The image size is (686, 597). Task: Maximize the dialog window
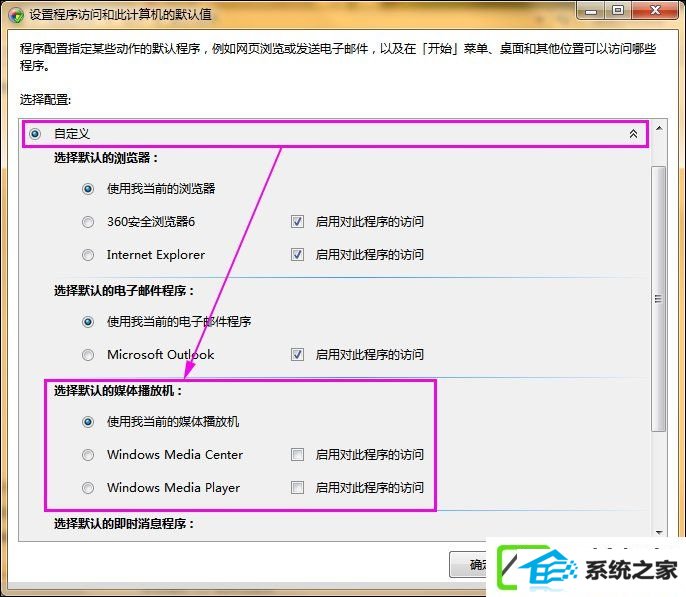click(x=618, y=11)
